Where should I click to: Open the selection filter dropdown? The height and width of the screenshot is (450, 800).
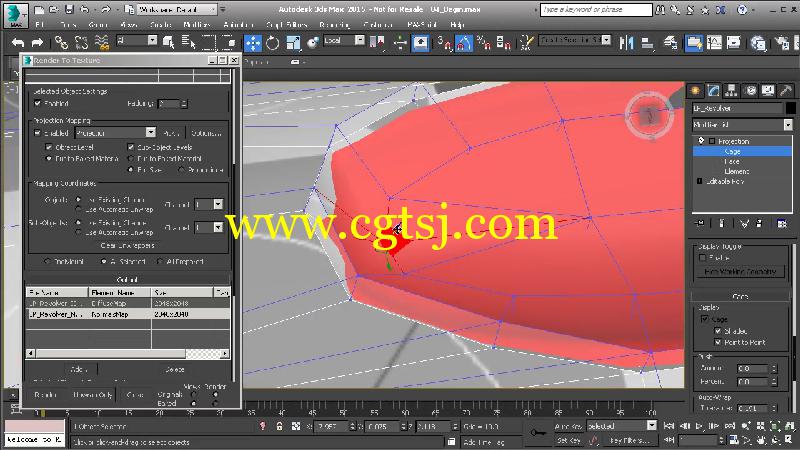click(137, 40)
